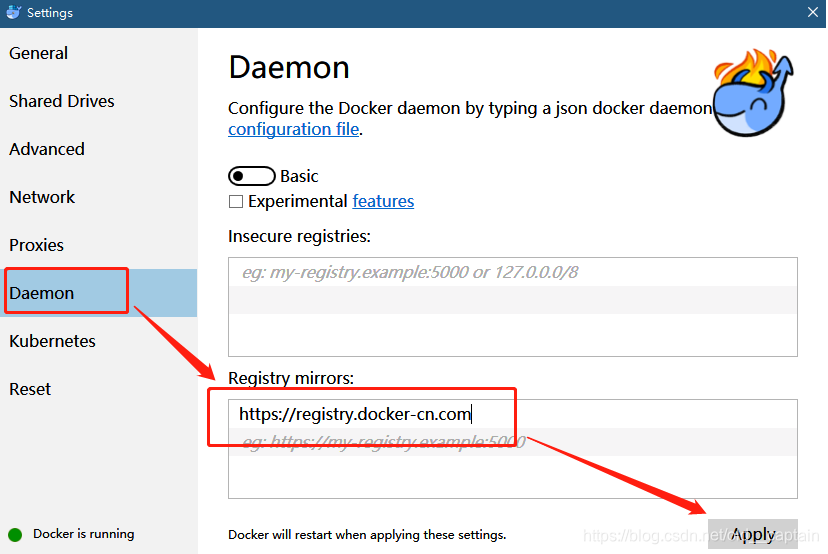Click the registry.docker-cn.com mirror entry
The image size is (828, 554).
click(x=513, y=414)
